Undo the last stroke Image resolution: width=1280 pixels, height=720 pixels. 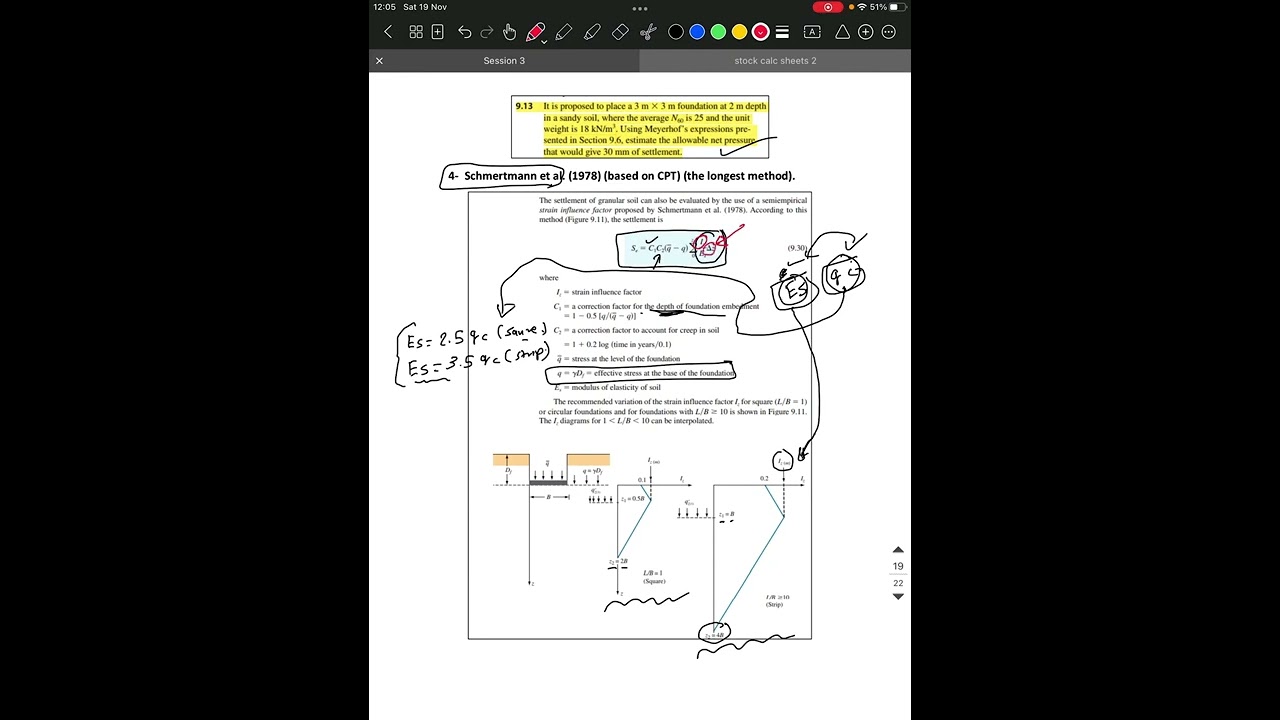tap(465, 32)
